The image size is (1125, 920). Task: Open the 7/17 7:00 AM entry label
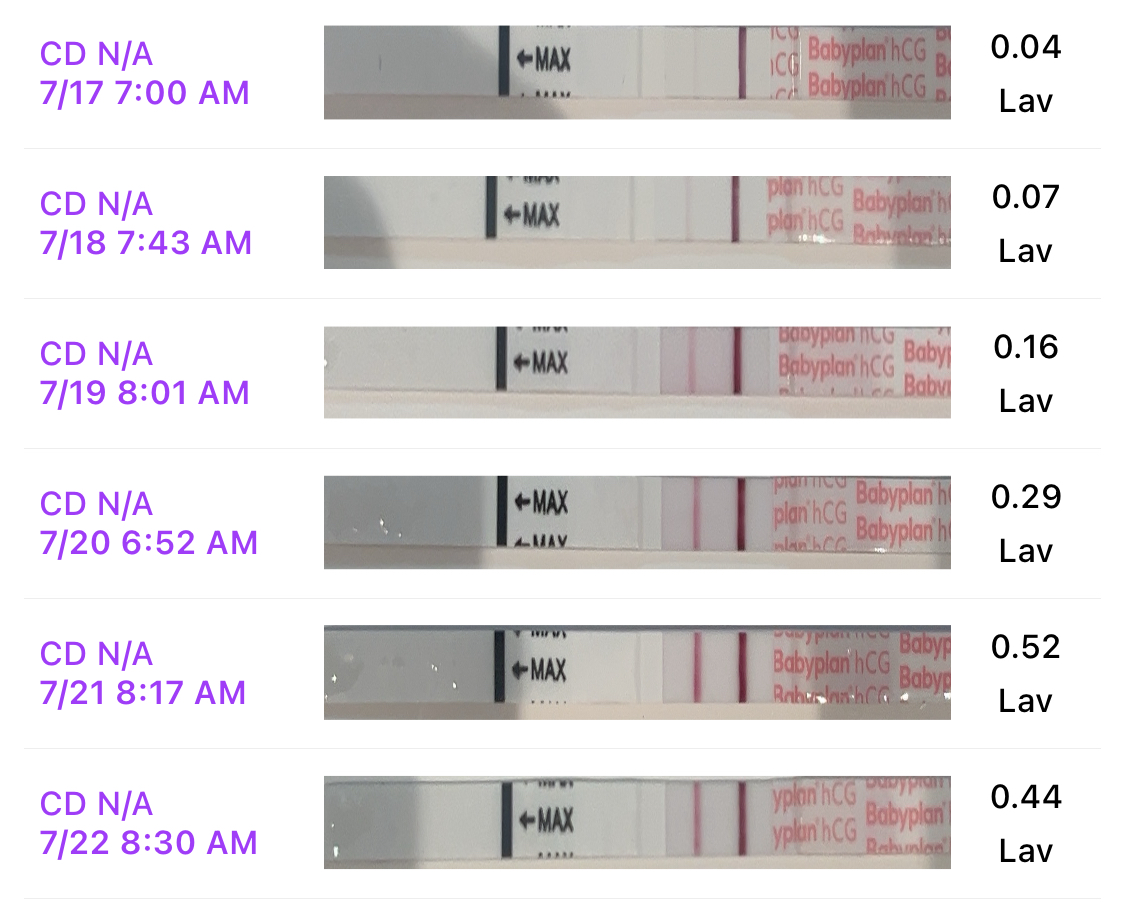pos(144,73)
